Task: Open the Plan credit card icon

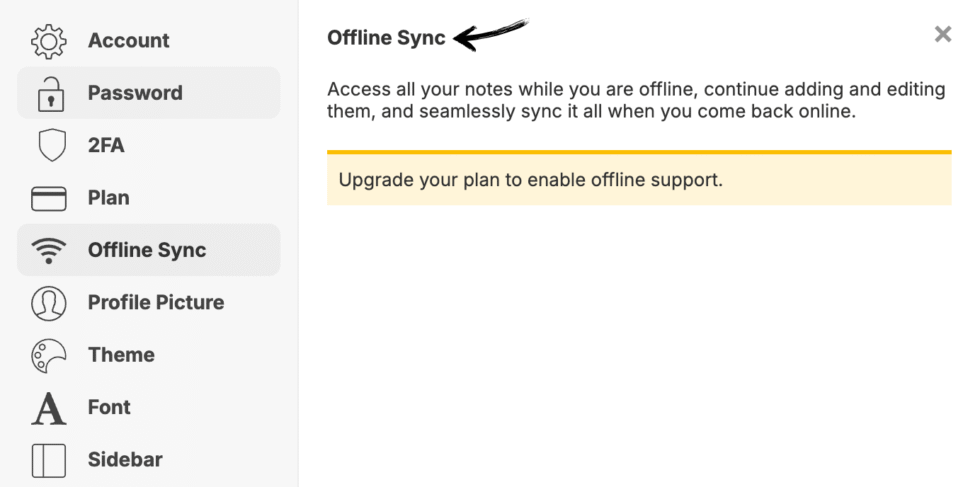Action: (49, 198)
